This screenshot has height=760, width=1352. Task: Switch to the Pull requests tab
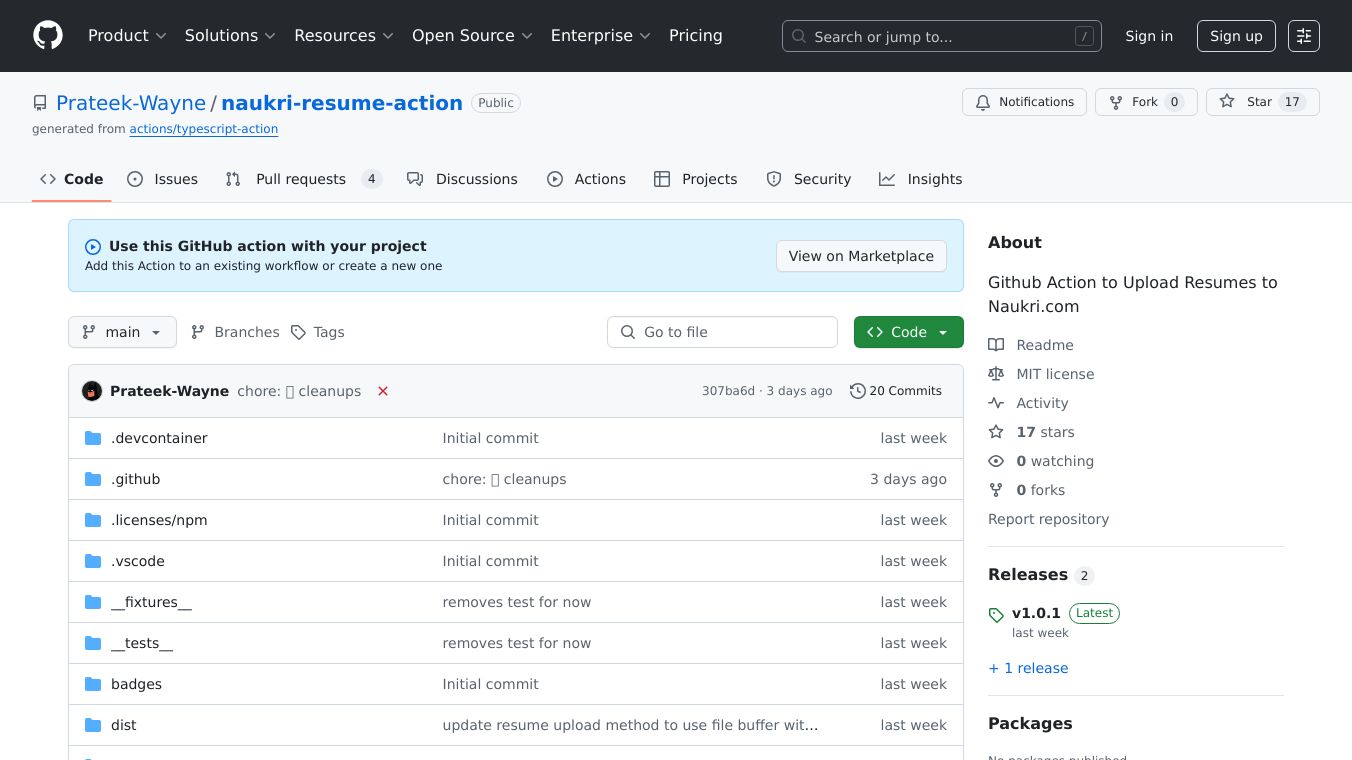click(300, 179)
